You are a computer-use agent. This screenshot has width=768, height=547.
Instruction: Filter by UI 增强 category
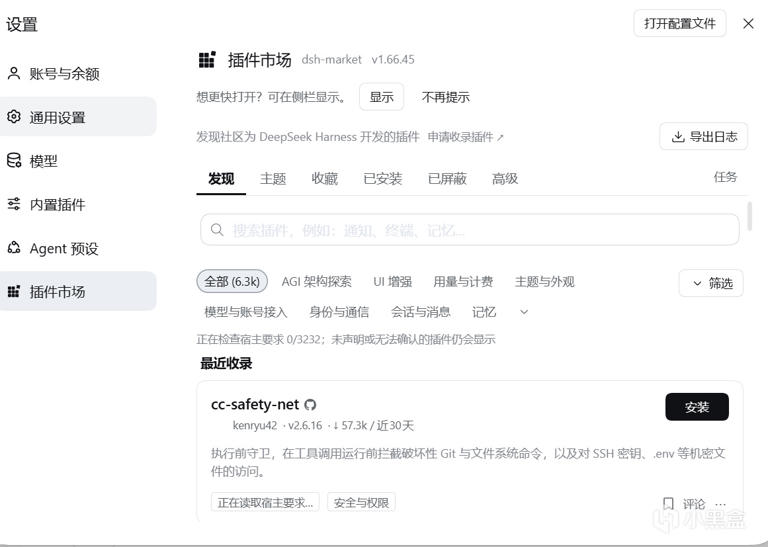pyautogui.click(x=392, y=282)
